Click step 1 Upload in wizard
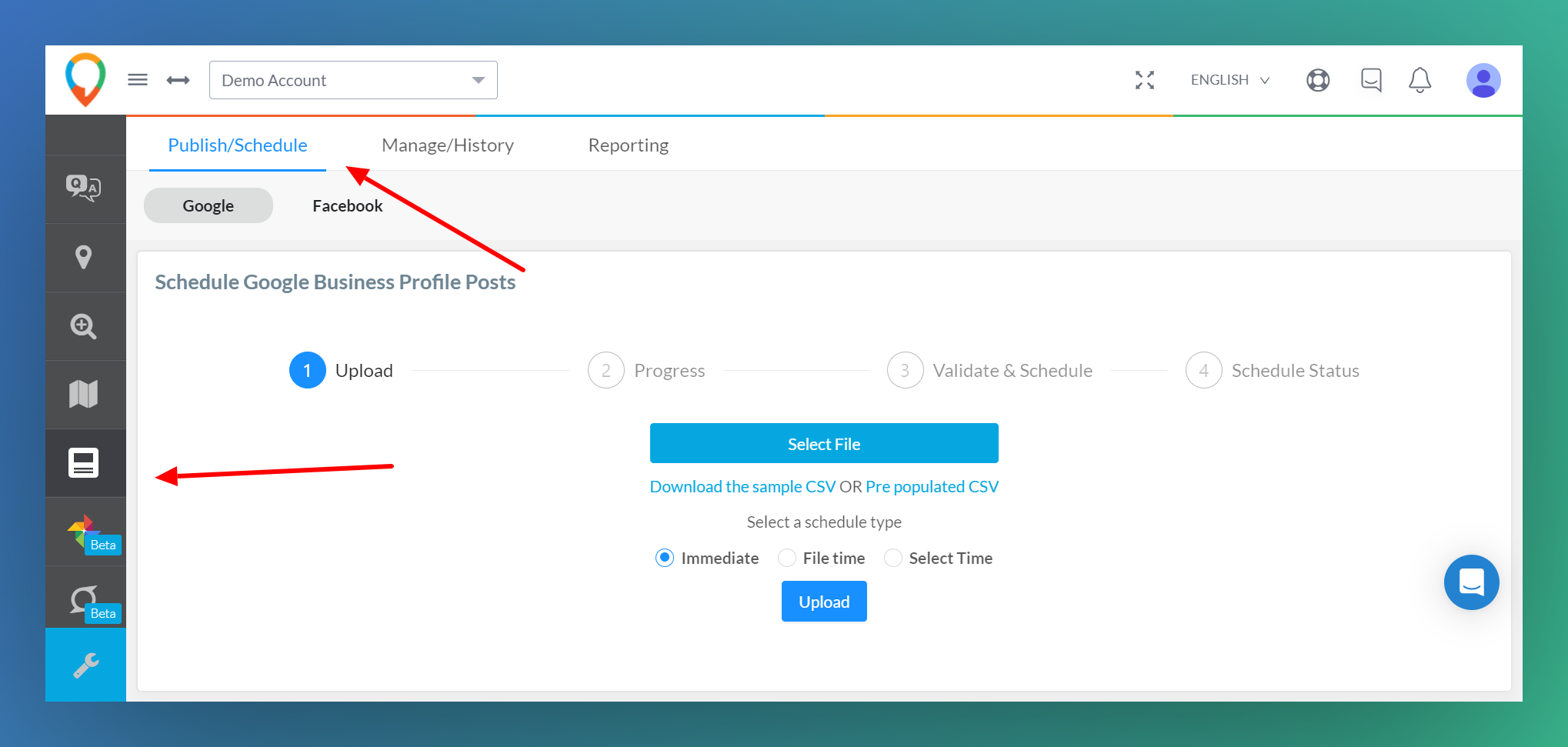The image size is (1568, 747). tap(342, 371)
